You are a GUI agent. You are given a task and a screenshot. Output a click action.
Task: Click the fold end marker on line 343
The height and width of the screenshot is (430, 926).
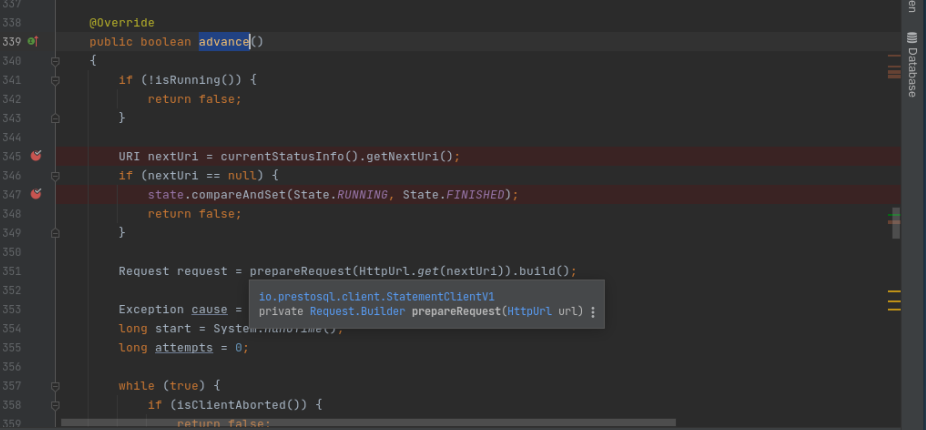click(x=55, y=118)
